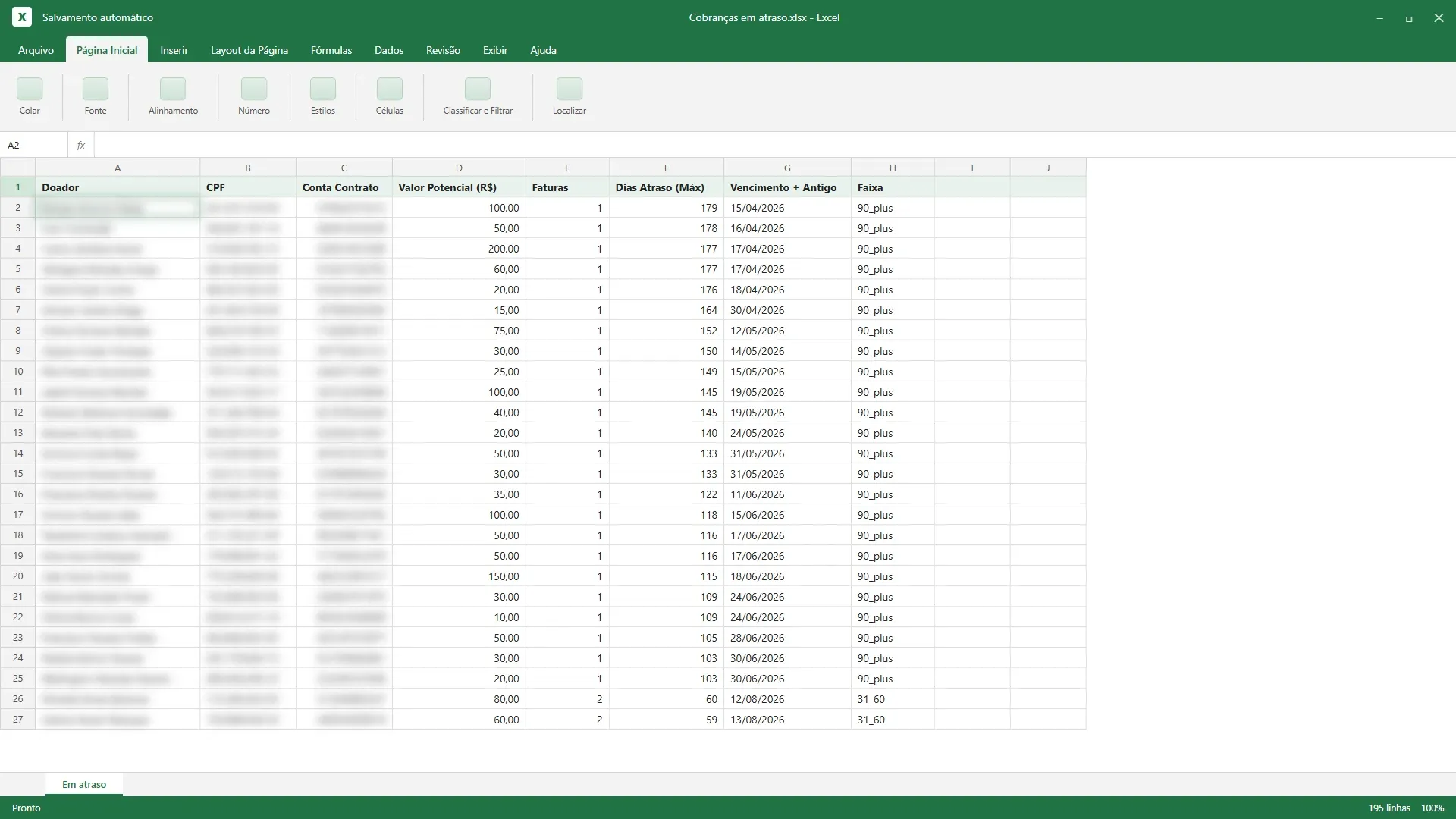Click the Localizar ribbon icon
The width and height of the screenshot is (1456, 819).
point(570,89)
